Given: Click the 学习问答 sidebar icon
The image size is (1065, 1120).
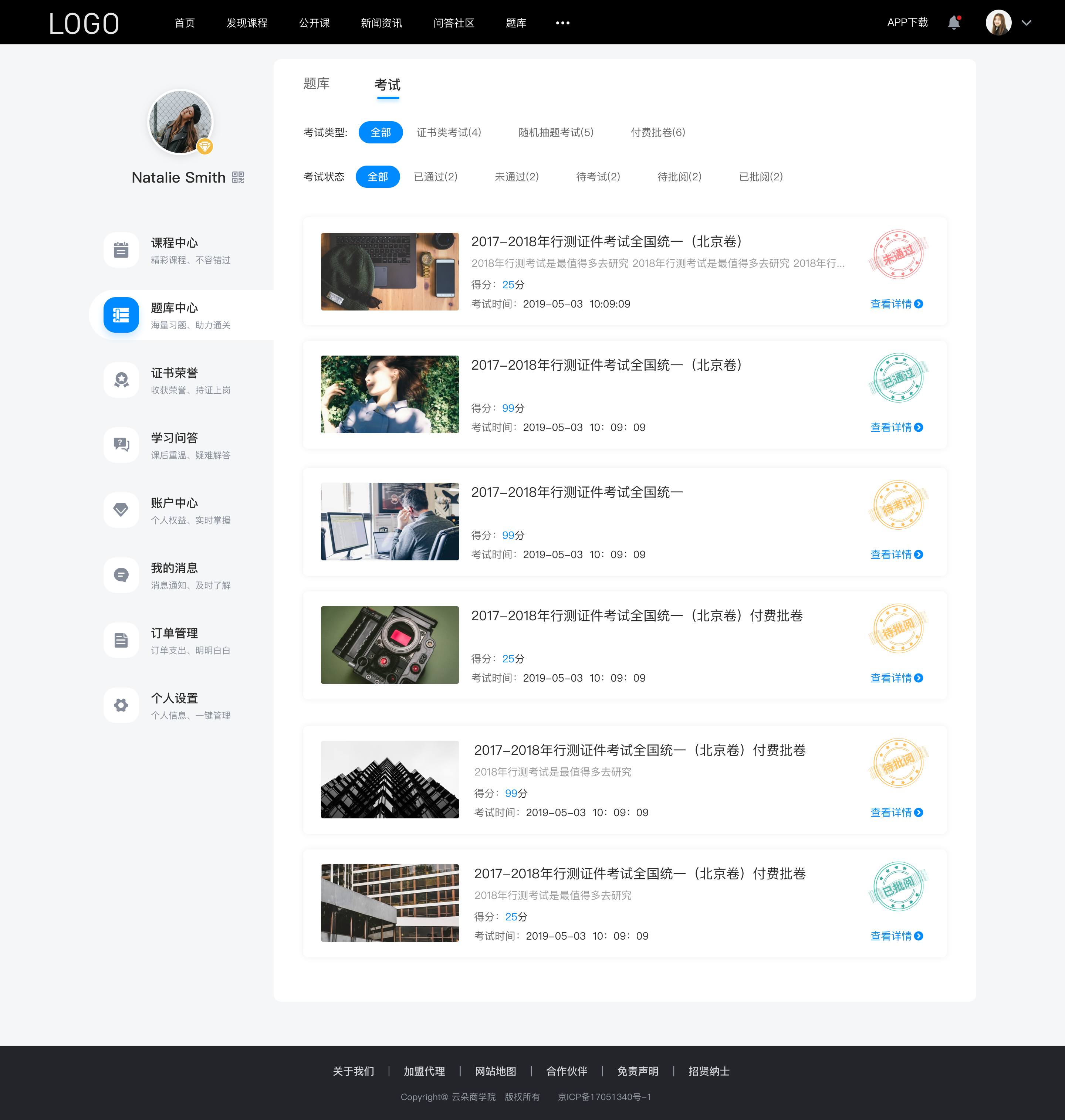Looking at the screenshot, I should (x=120, y=444).
